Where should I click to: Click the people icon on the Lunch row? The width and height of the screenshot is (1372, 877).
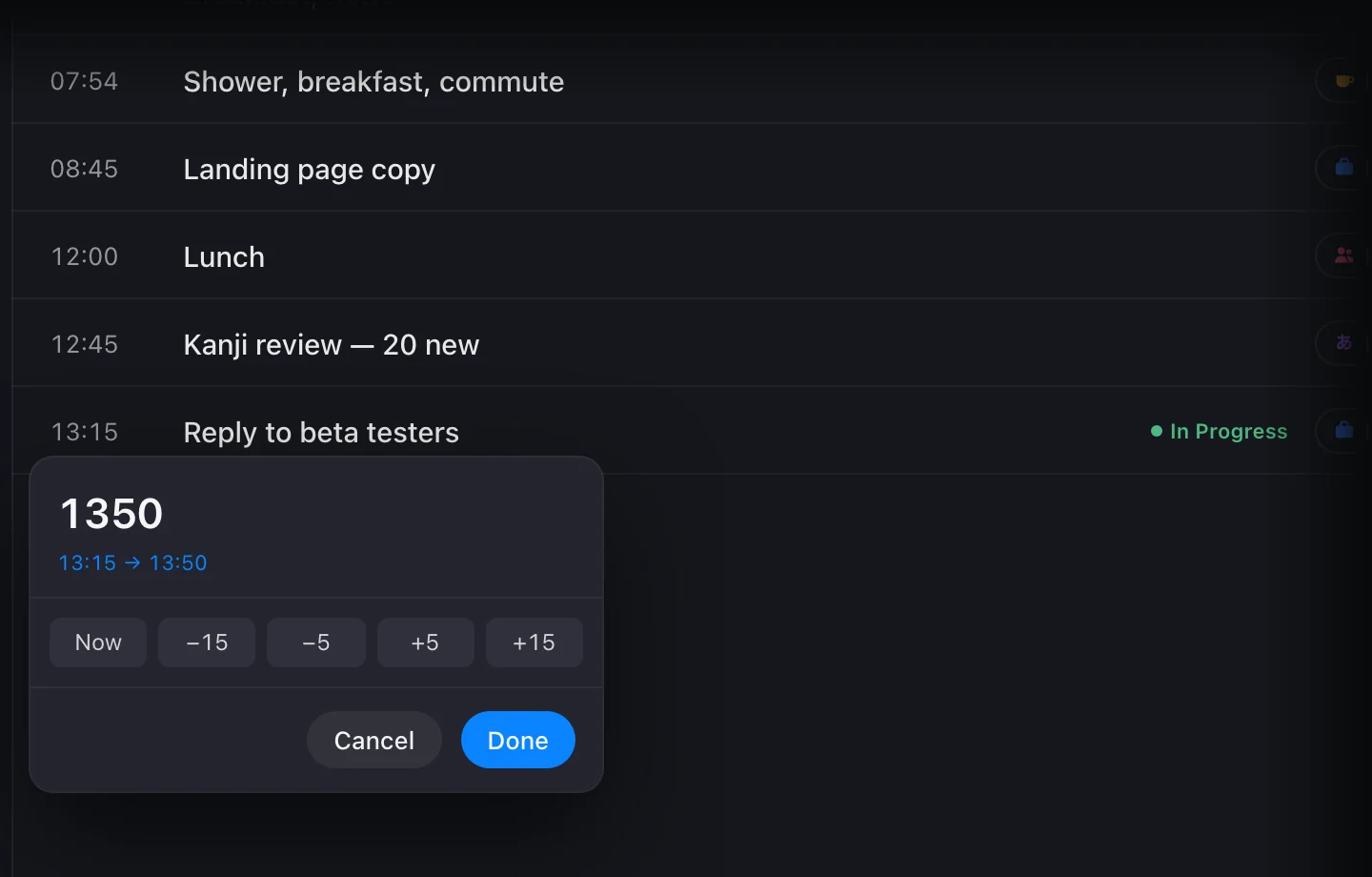click(1343, 255)
